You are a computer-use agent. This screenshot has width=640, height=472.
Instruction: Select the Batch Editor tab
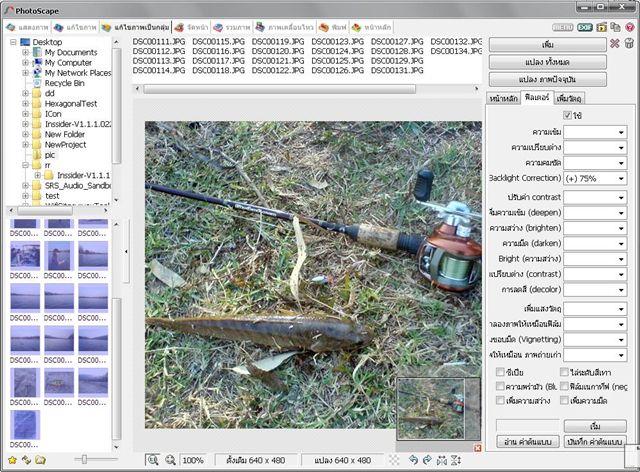point(136,27)
